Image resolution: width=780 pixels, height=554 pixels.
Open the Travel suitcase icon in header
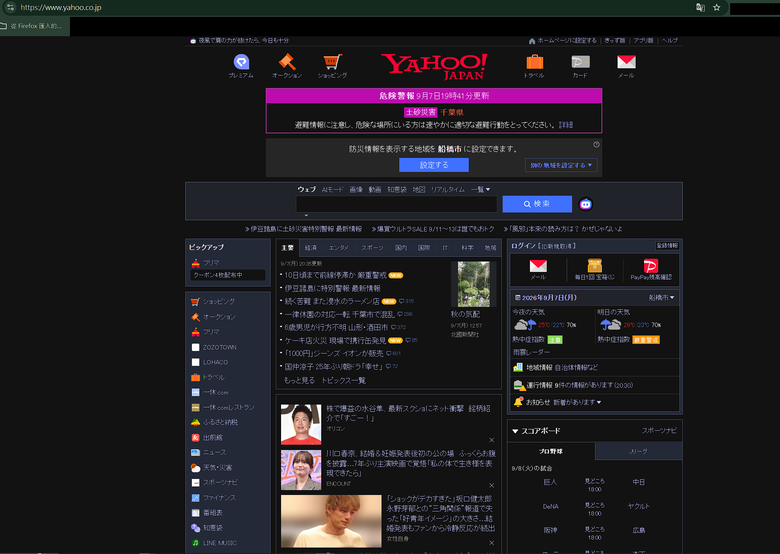pos(535,62)
